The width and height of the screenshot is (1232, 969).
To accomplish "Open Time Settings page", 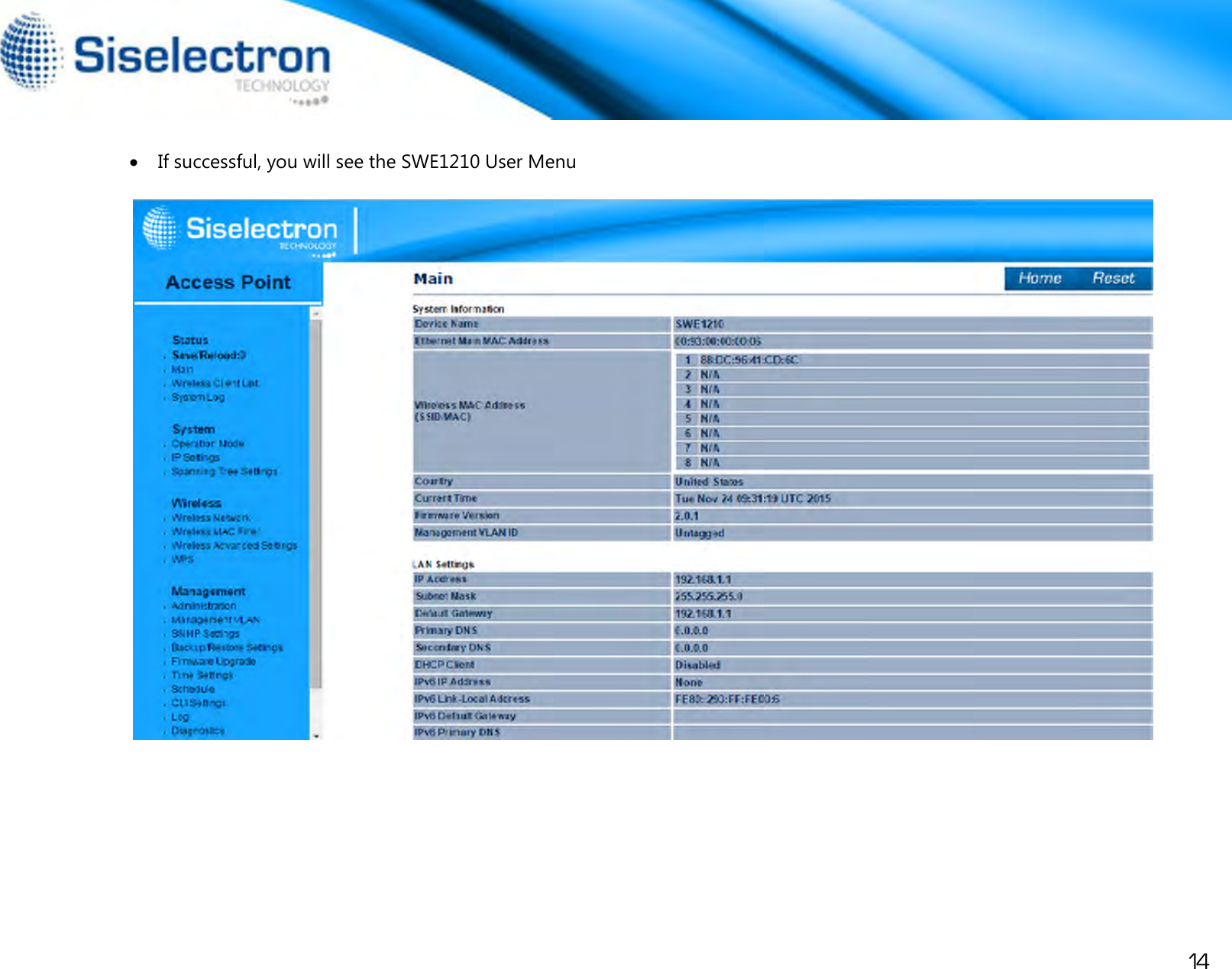I will 202,676.
